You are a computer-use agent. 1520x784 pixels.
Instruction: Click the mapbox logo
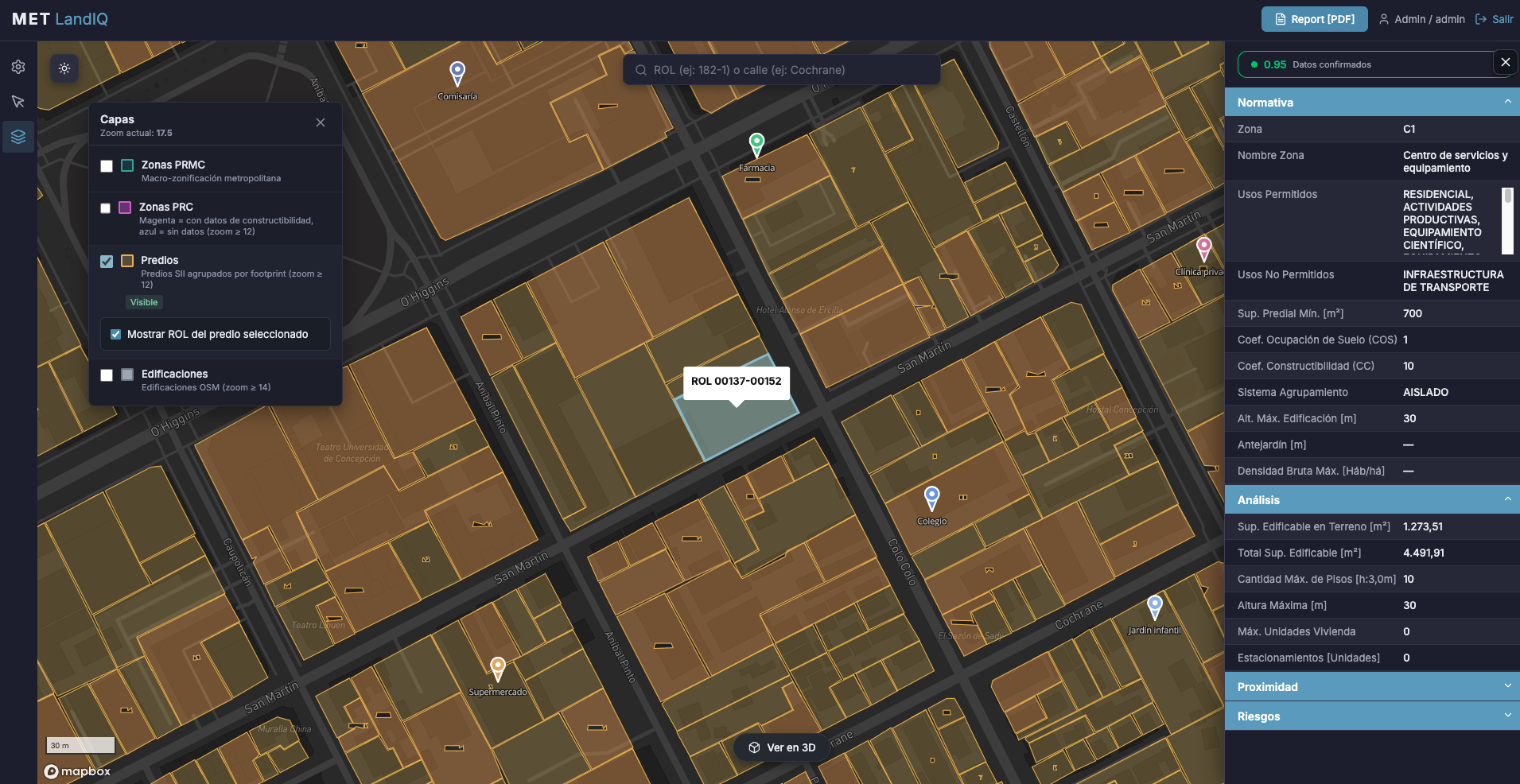[77, 771]
